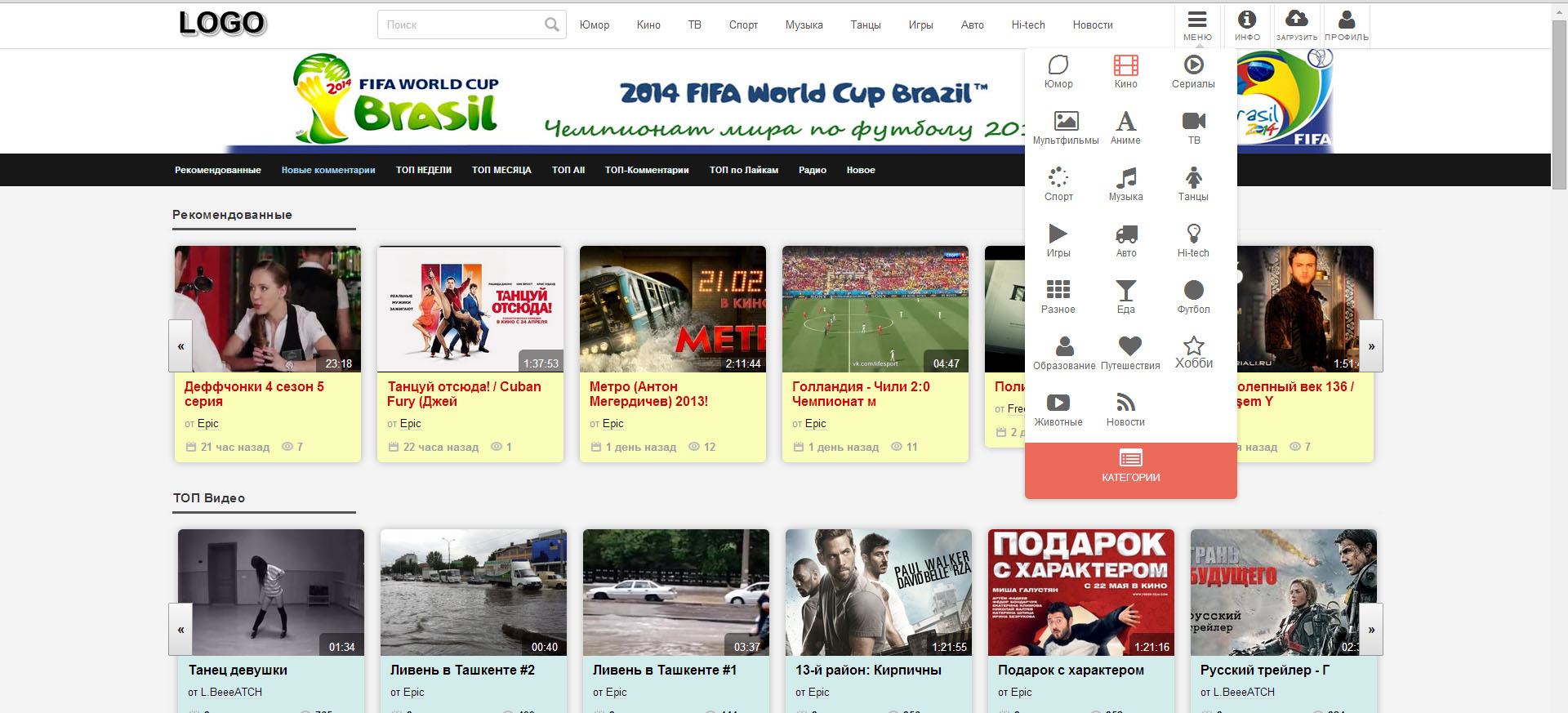Open Кино in top navigation

(648, 25)
